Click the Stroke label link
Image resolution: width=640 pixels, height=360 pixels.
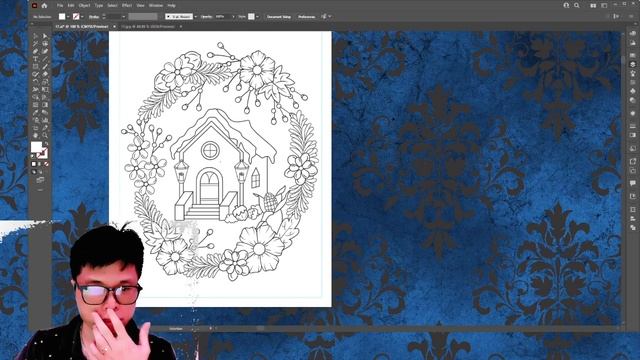tap(94, 16)
